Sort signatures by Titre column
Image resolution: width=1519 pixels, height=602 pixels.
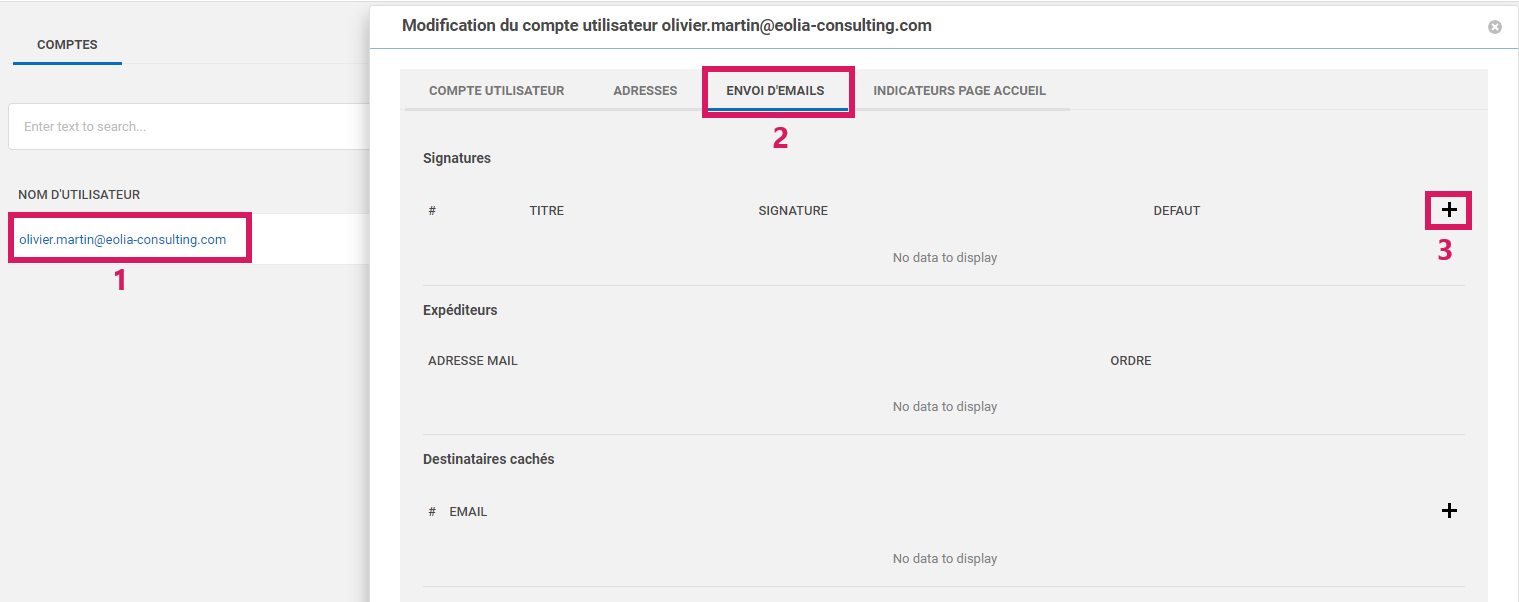coord(546,211)
